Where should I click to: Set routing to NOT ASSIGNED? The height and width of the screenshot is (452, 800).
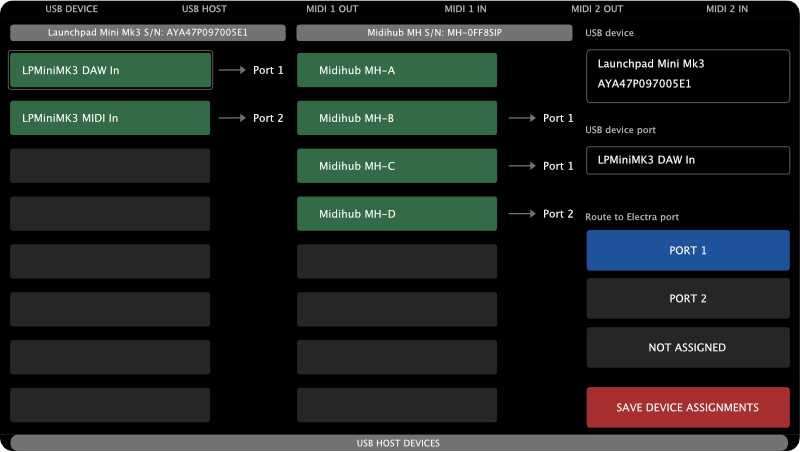tap(688, 347)
